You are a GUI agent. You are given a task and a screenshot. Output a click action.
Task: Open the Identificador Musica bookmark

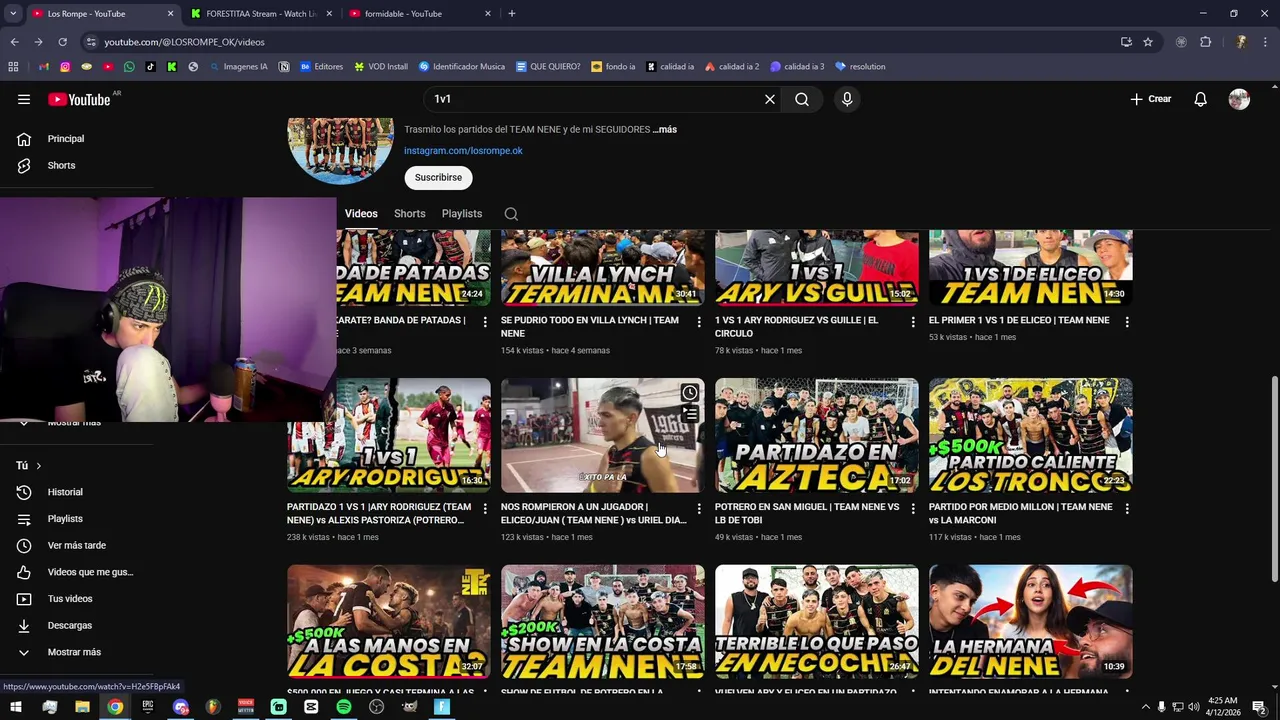[x=462, y=67]
